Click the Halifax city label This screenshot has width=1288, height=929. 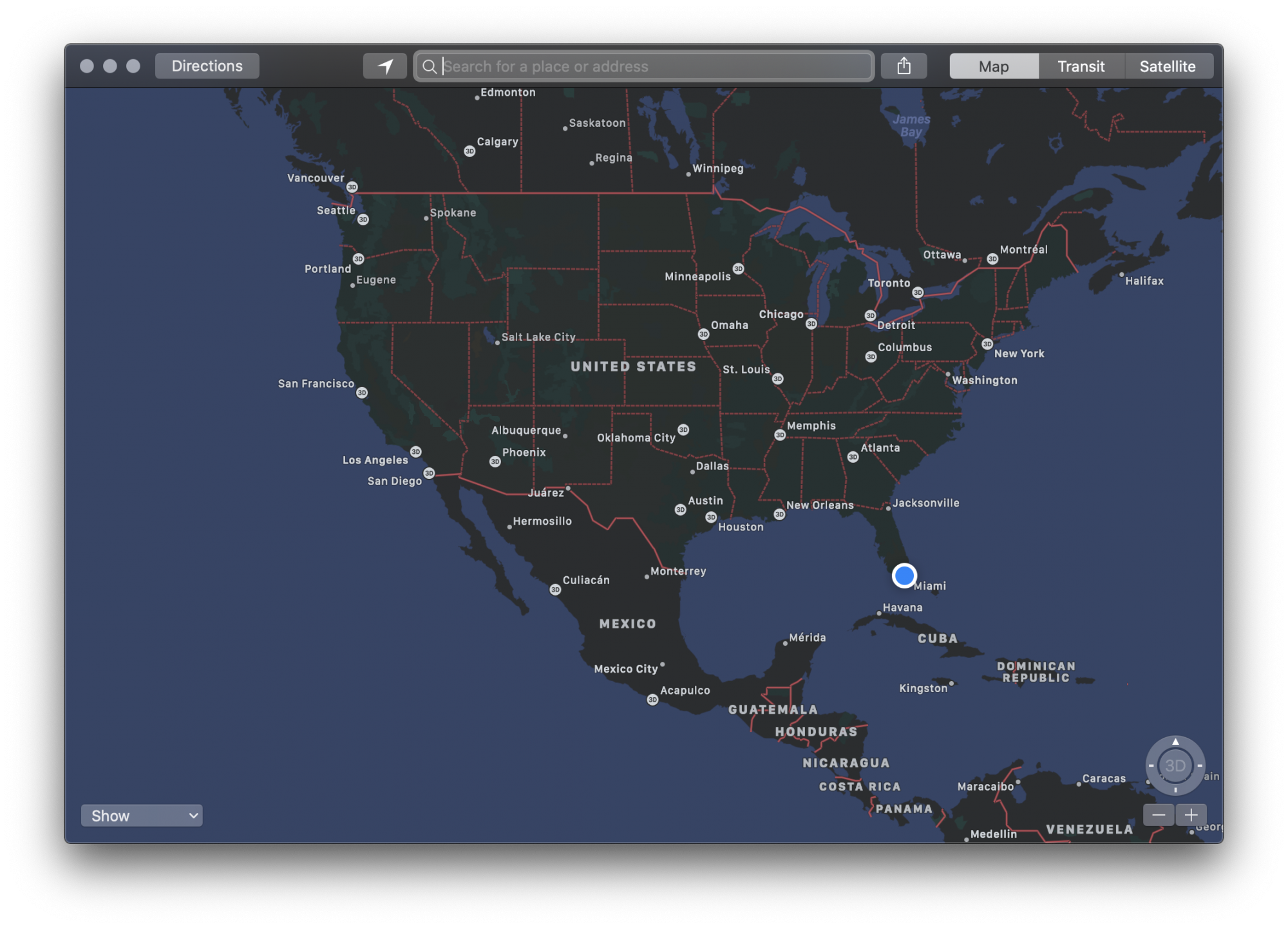point(1144,281)
